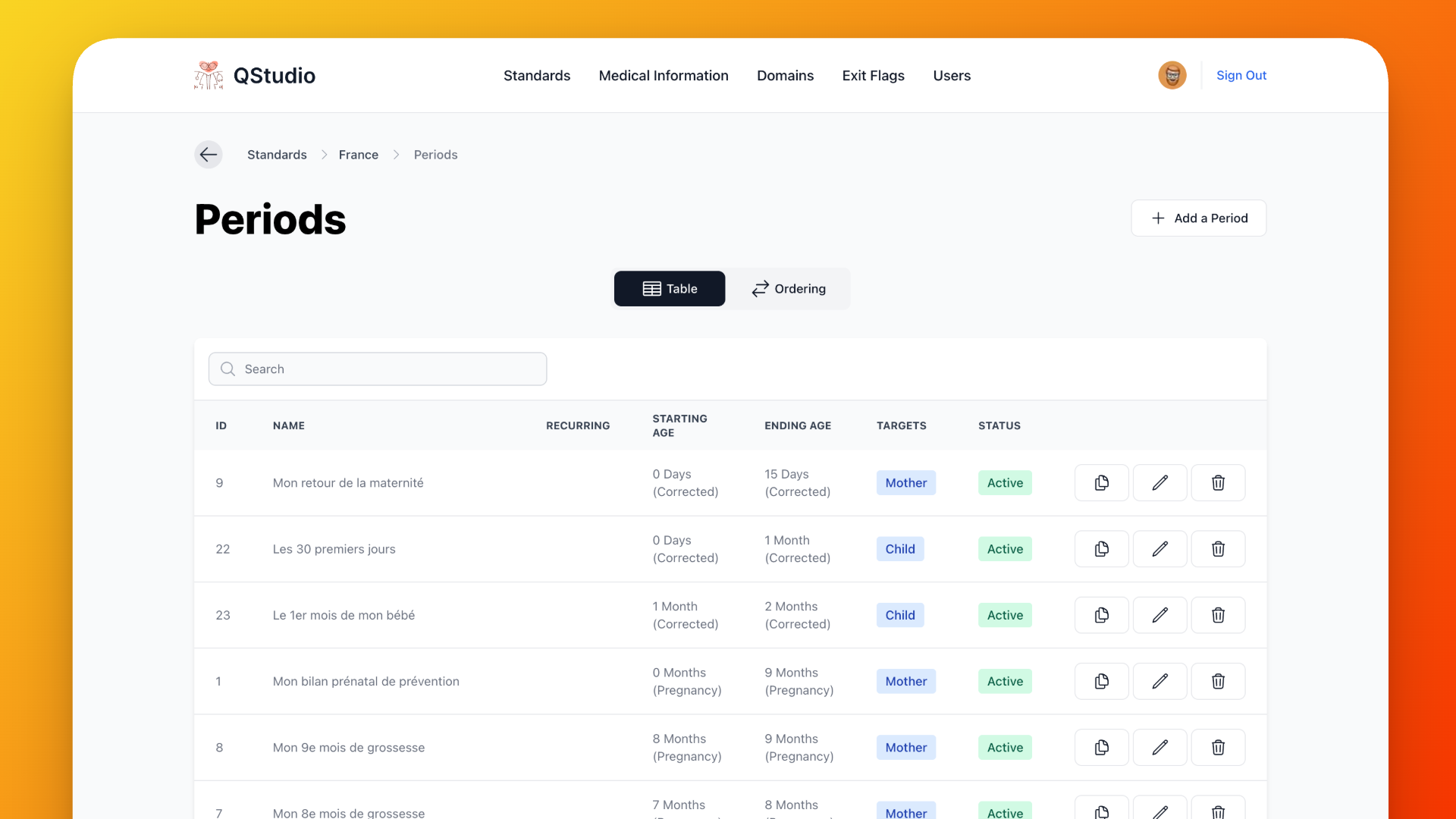Go to Exit Flags page
The image size is (1456, 819).
pyautogui.click(x=874, y=76)
